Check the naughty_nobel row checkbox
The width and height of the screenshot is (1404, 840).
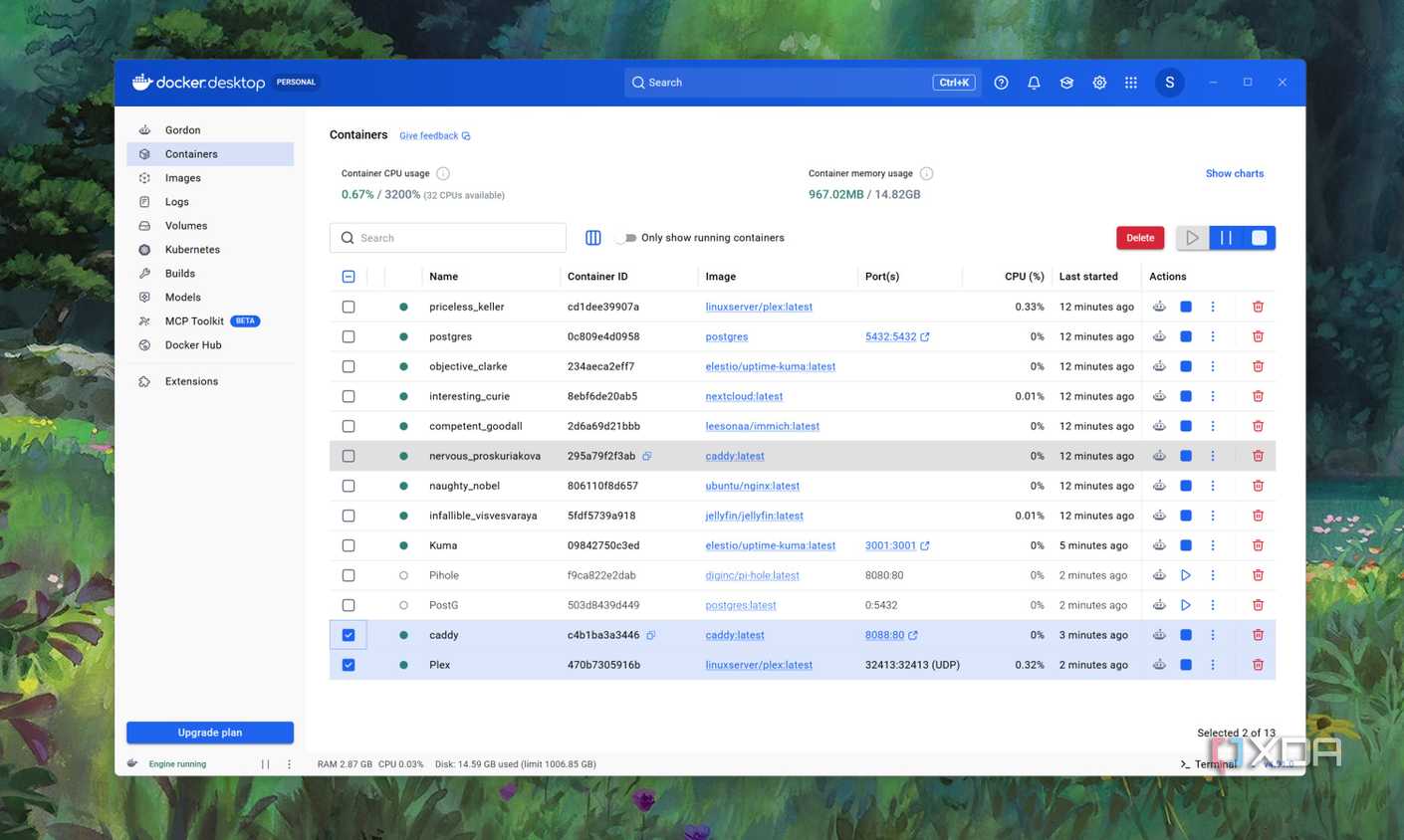pyautogui.click(x=349, y=486)
